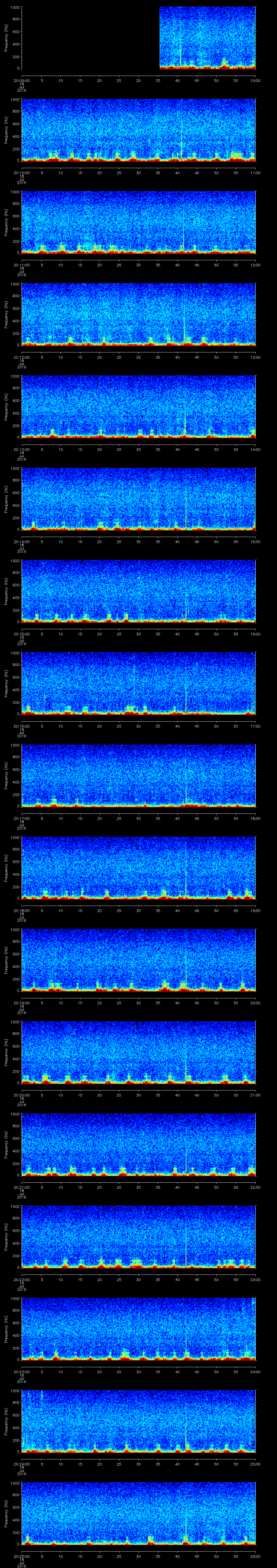The height and width of the screenshot is (1568, 277).
Task: Click the 'Frequency (Hz)' label of the top panel
Action: click(x=6, y=38)
